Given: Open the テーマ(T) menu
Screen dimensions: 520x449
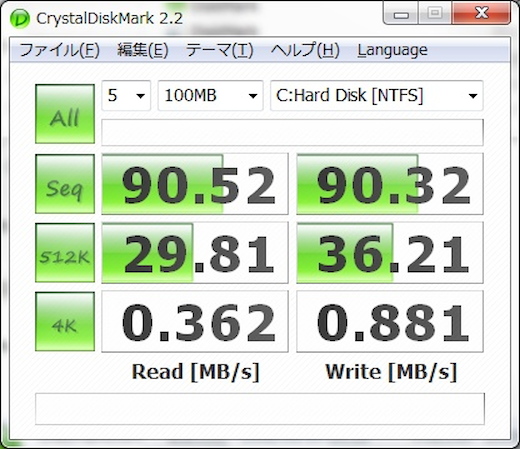Looking at the screenshot, I should pos(219,51).
